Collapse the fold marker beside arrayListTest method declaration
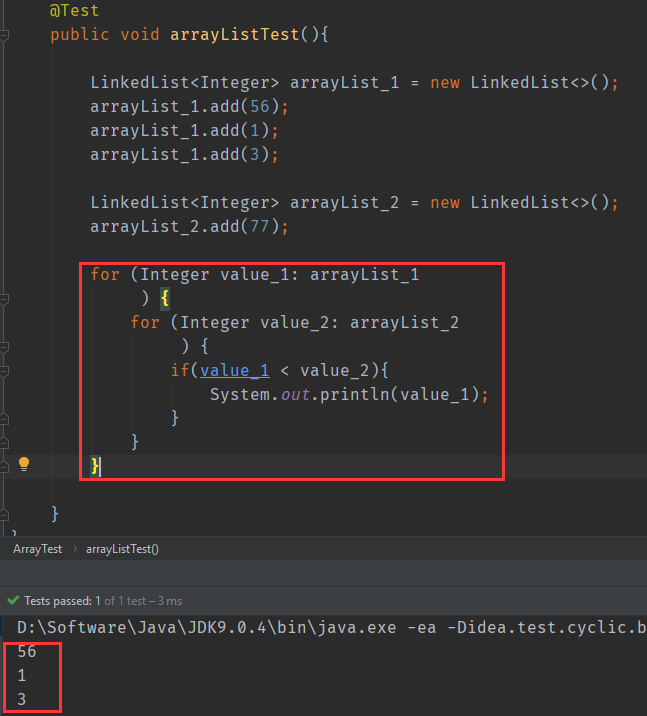This screenshot has width=647, height=716. 4,35
